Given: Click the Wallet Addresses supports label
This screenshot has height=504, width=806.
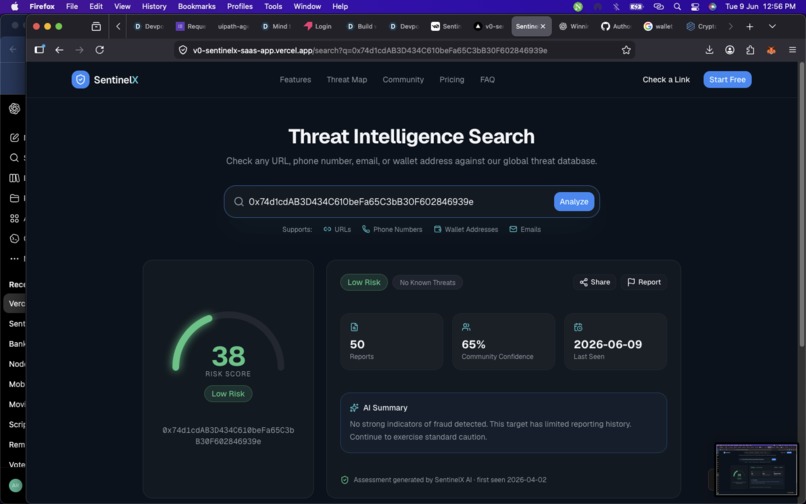Looking at the screenshot, I should tap(466, 229).
